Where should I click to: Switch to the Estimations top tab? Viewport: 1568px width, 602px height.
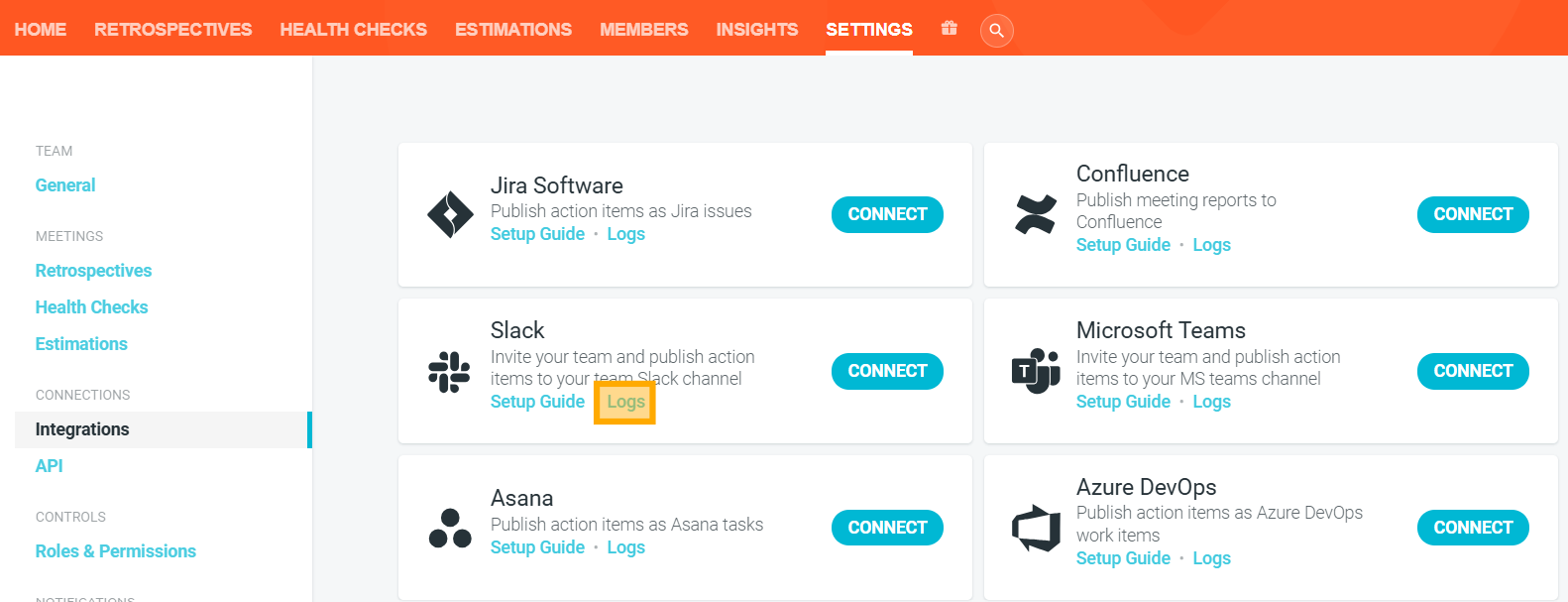pyautogui.click(x=513, y=30)
